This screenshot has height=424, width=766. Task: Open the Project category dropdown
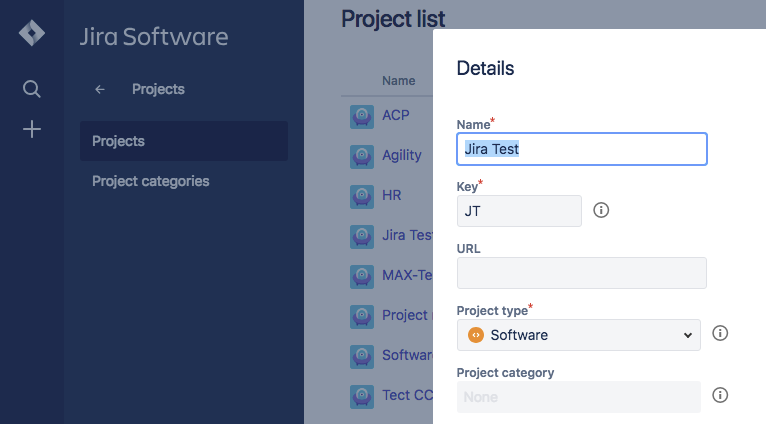click(579, 397)
